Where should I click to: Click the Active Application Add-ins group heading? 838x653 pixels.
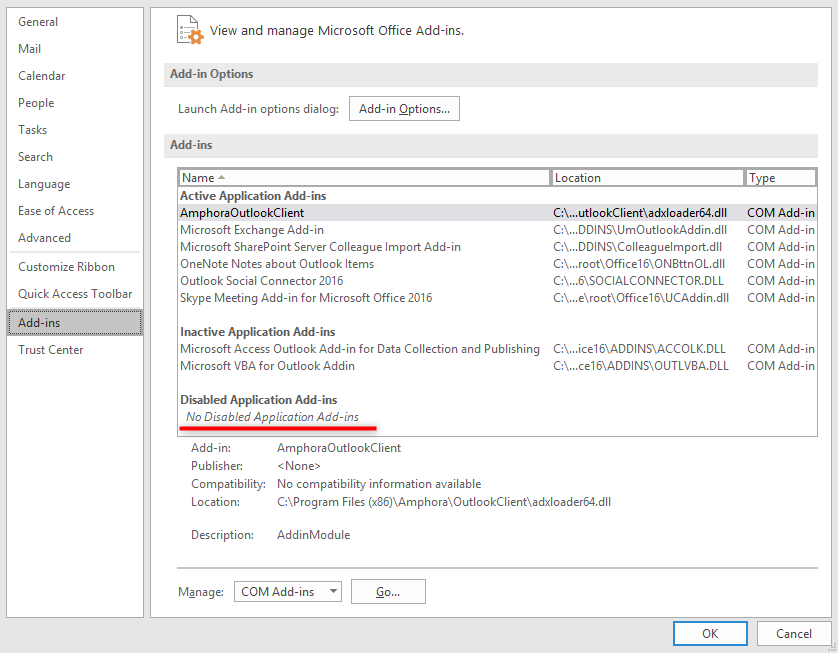[x=253, y=196]
